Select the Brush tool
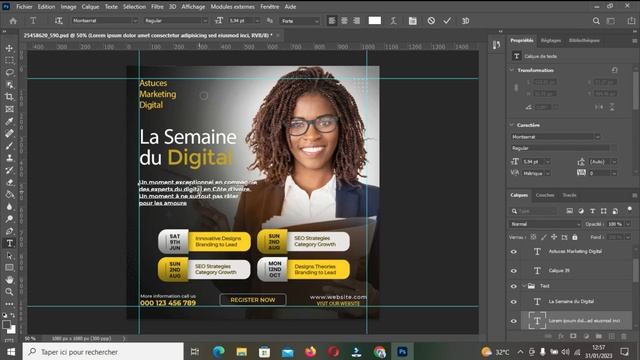Image resolution: width=640 pixels, height=360 pixels. (9, 146)
